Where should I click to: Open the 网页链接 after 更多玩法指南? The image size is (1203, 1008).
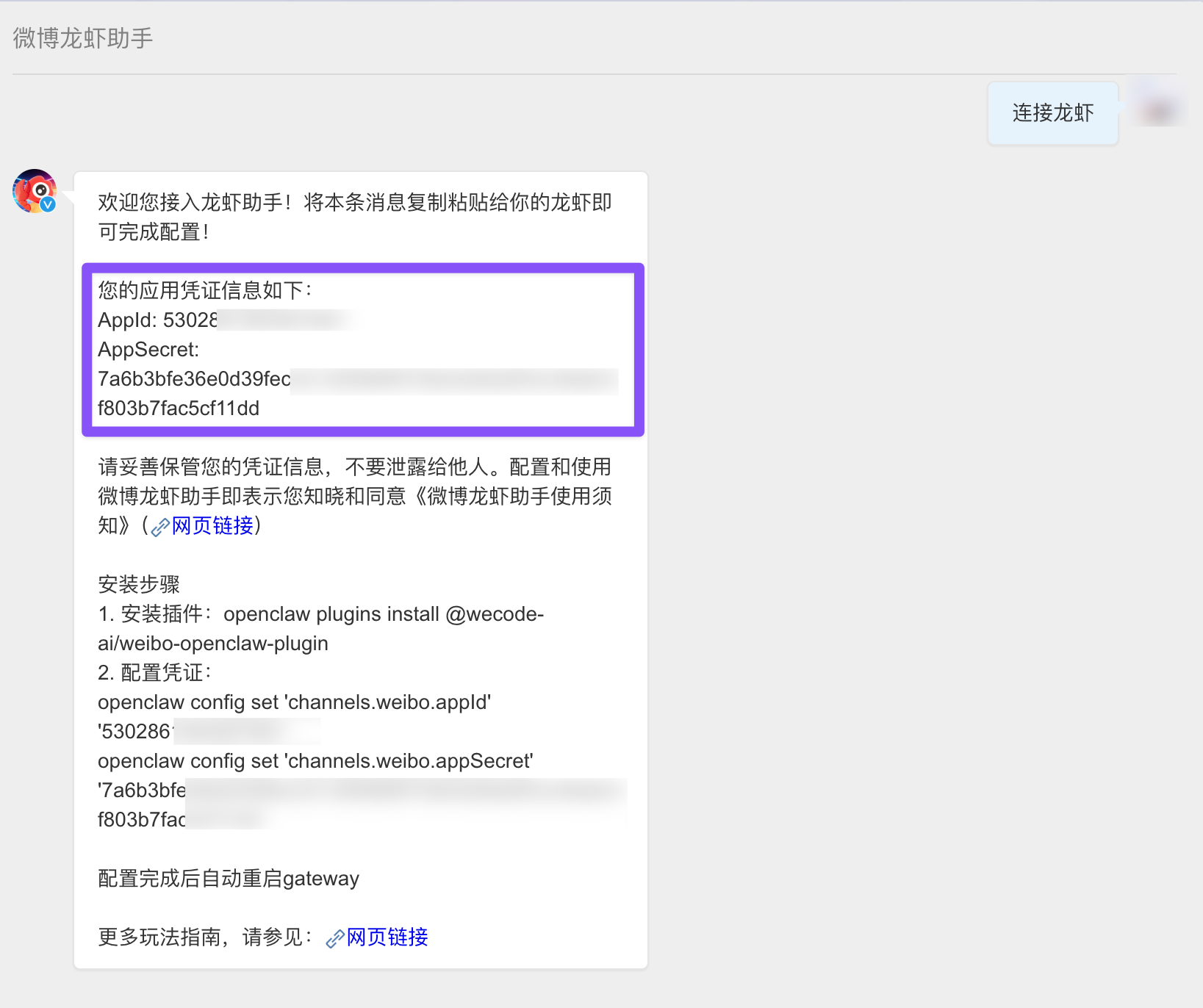pyautogui.click(x=387, y=937)
